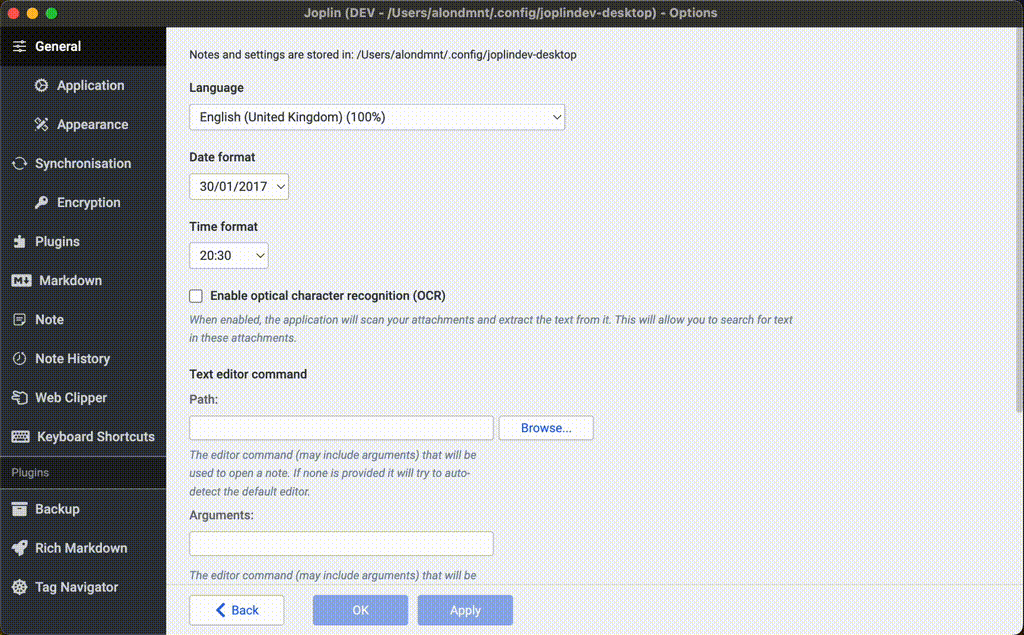Screen dimensions: 1024x635
Task: Open the Application settings section
Action: 83,86
